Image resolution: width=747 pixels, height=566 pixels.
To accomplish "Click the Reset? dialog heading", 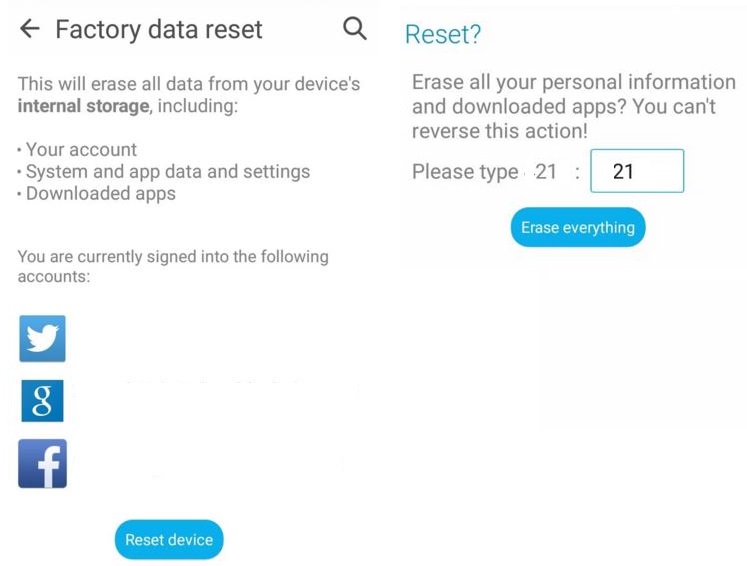I will click(443, 34).
